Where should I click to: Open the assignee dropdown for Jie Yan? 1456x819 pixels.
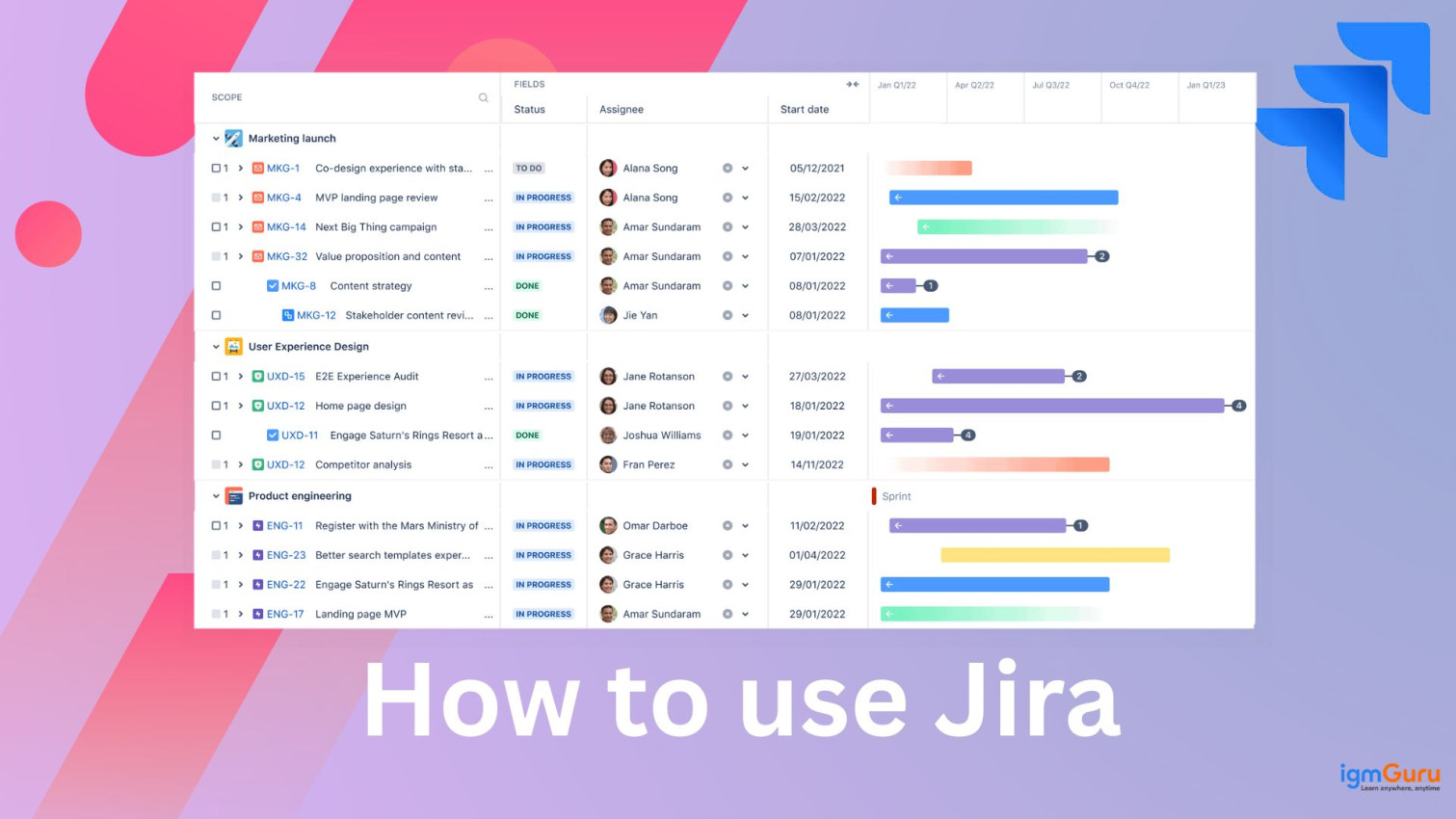click(x=747, y=315)
